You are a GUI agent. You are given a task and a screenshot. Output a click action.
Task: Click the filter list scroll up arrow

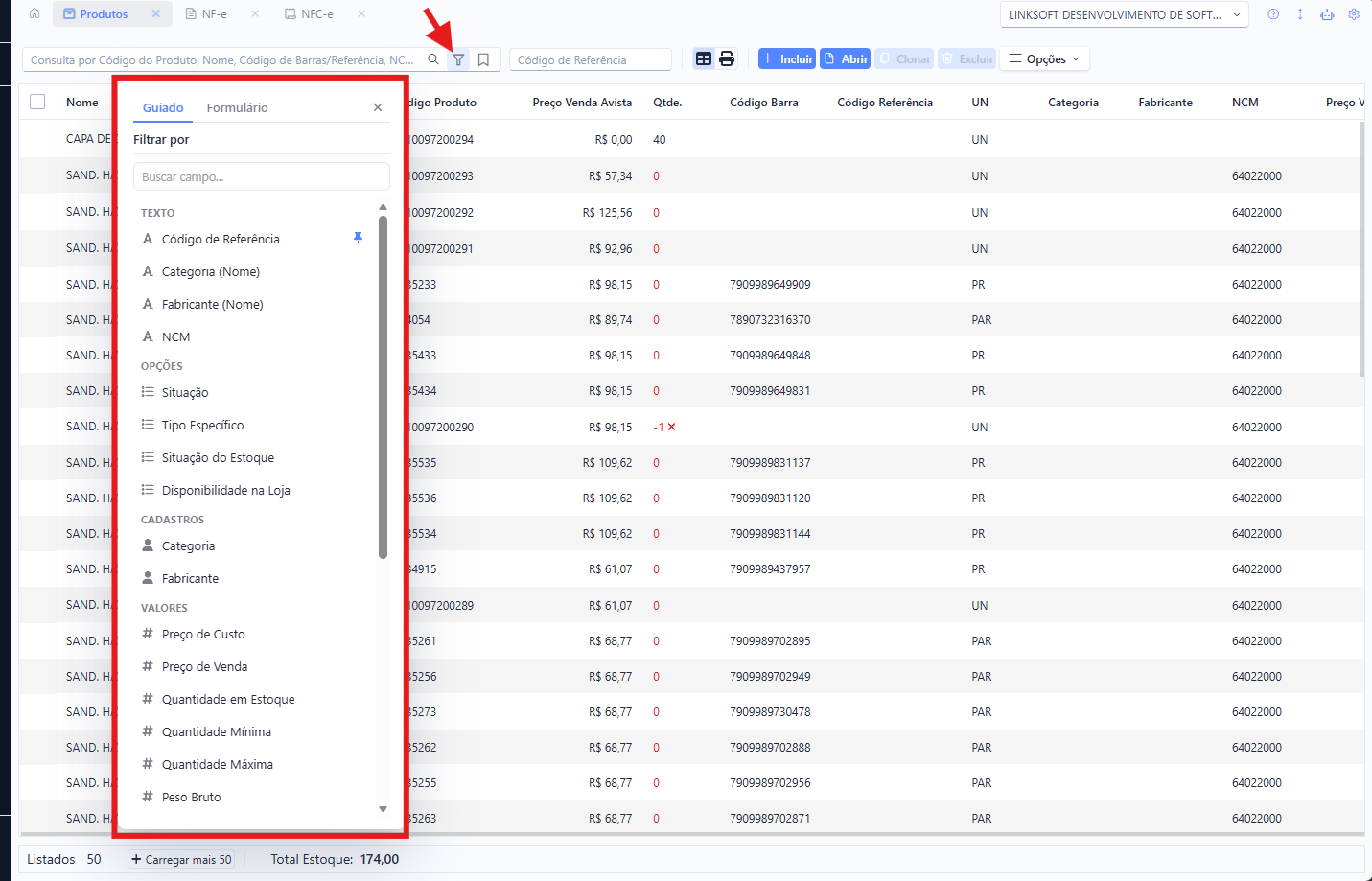tap(383, 207)
